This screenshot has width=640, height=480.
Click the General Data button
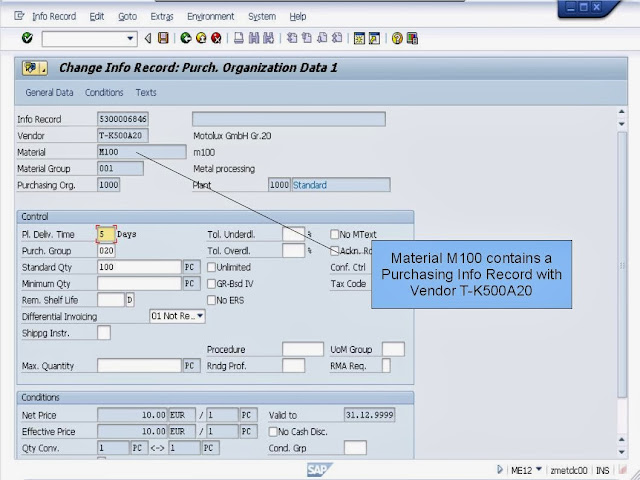click(x=49, y=92)
